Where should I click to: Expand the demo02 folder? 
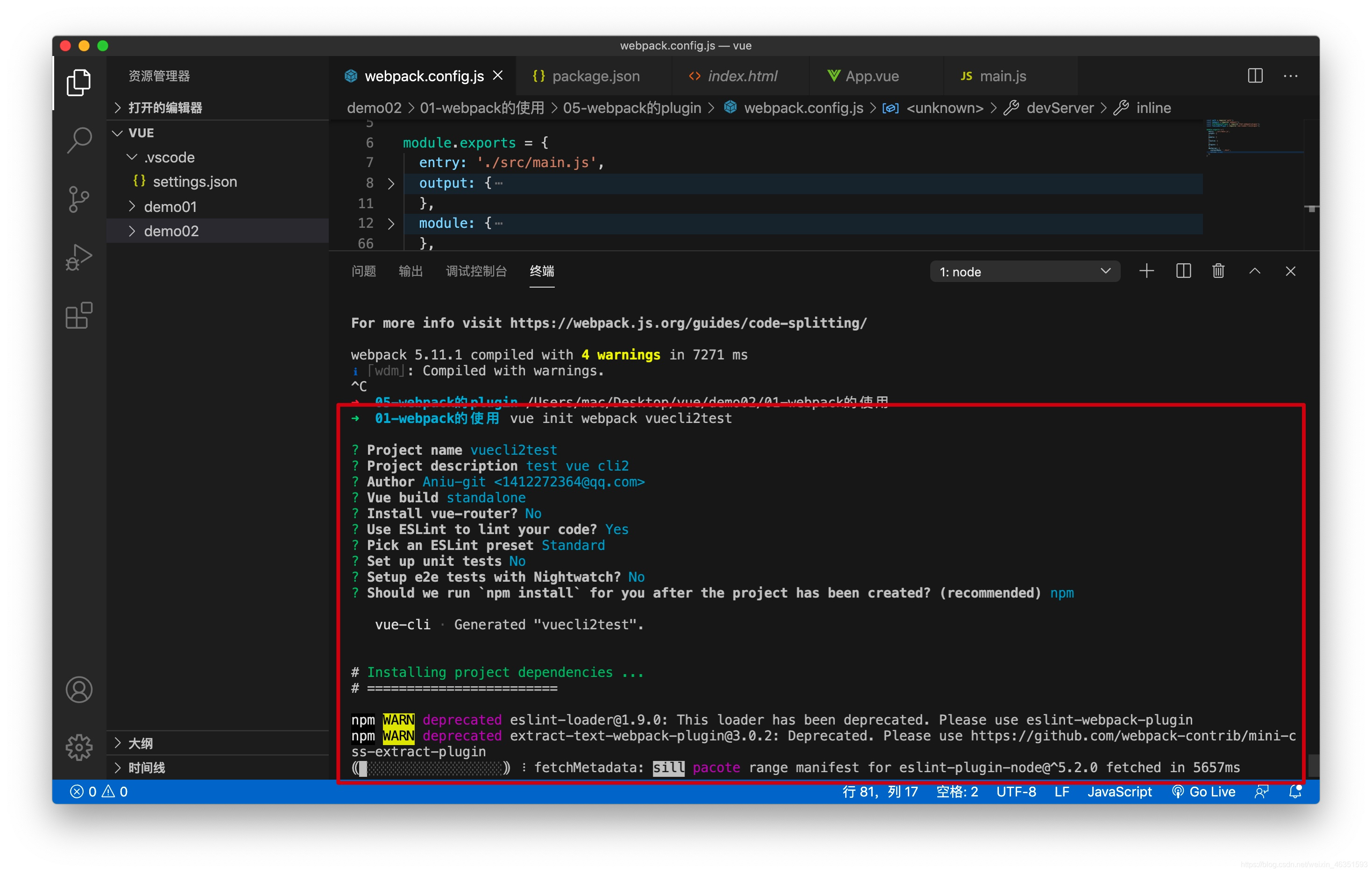tap(218, 231)
